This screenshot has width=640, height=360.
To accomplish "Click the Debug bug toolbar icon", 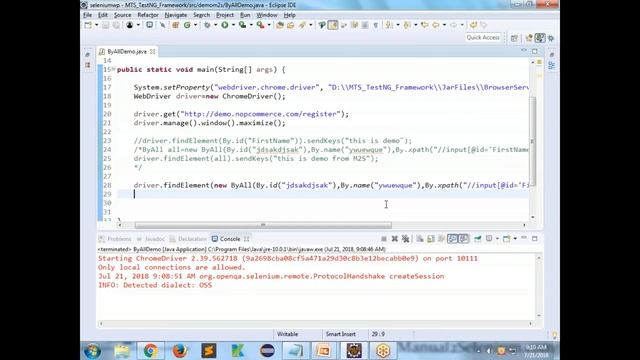I will 207,25.
